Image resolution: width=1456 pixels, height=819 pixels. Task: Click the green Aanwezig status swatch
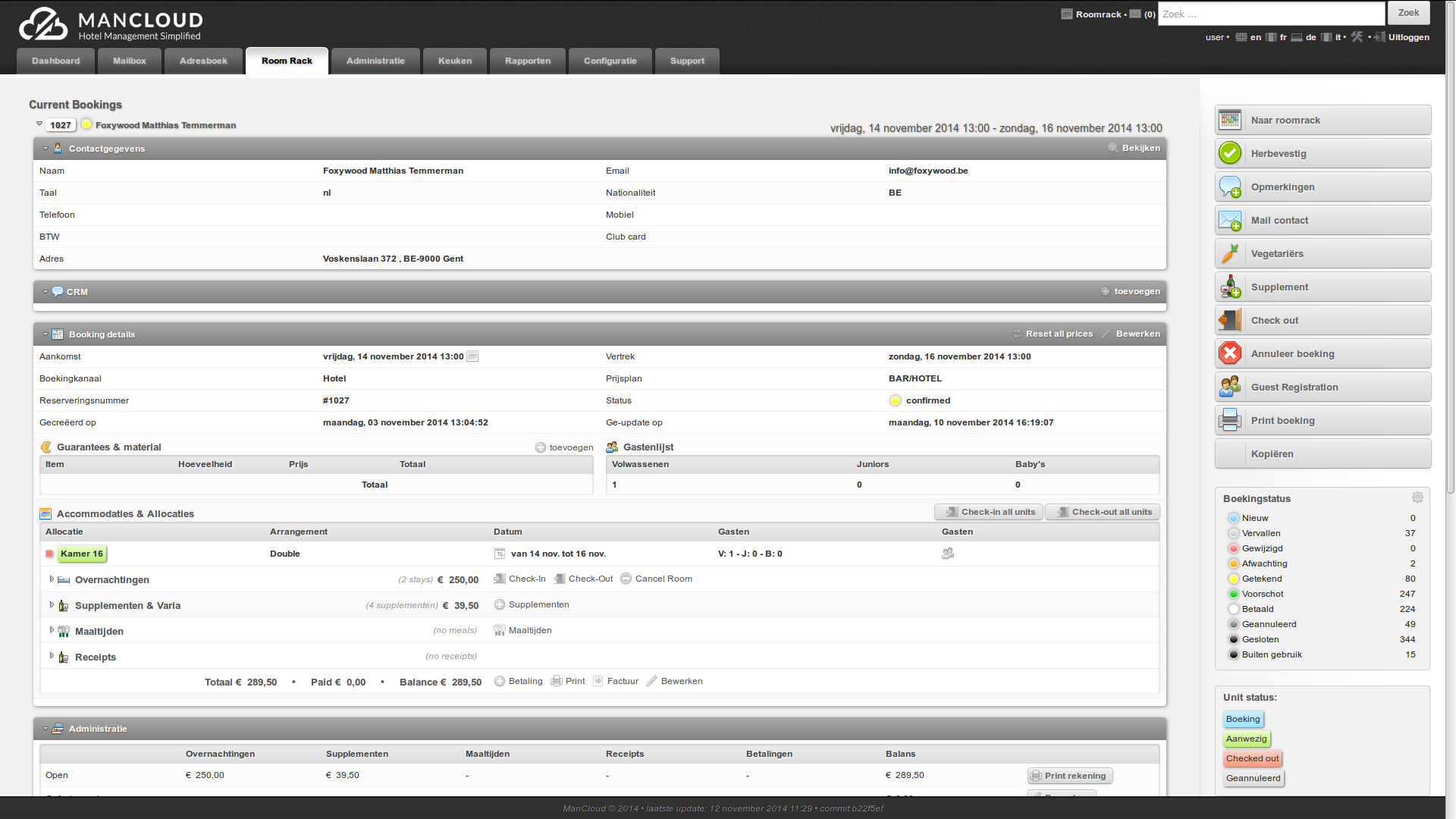(1246, 739)
